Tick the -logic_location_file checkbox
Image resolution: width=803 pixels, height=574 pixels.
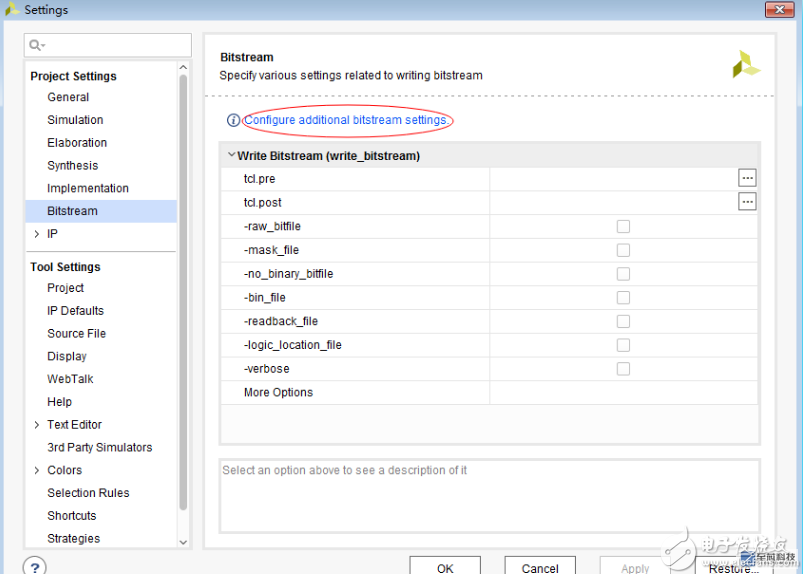coord(623,345)
